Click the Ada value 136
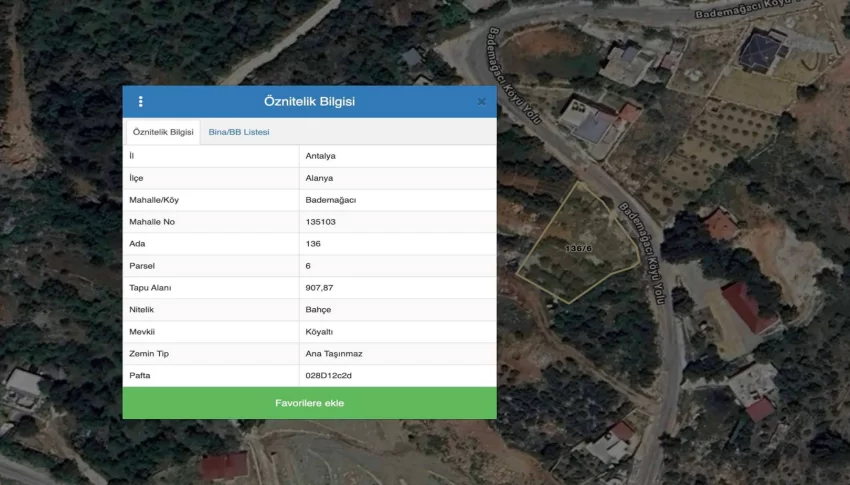Viewport: 850px width, 485px height. pos(313,244)
